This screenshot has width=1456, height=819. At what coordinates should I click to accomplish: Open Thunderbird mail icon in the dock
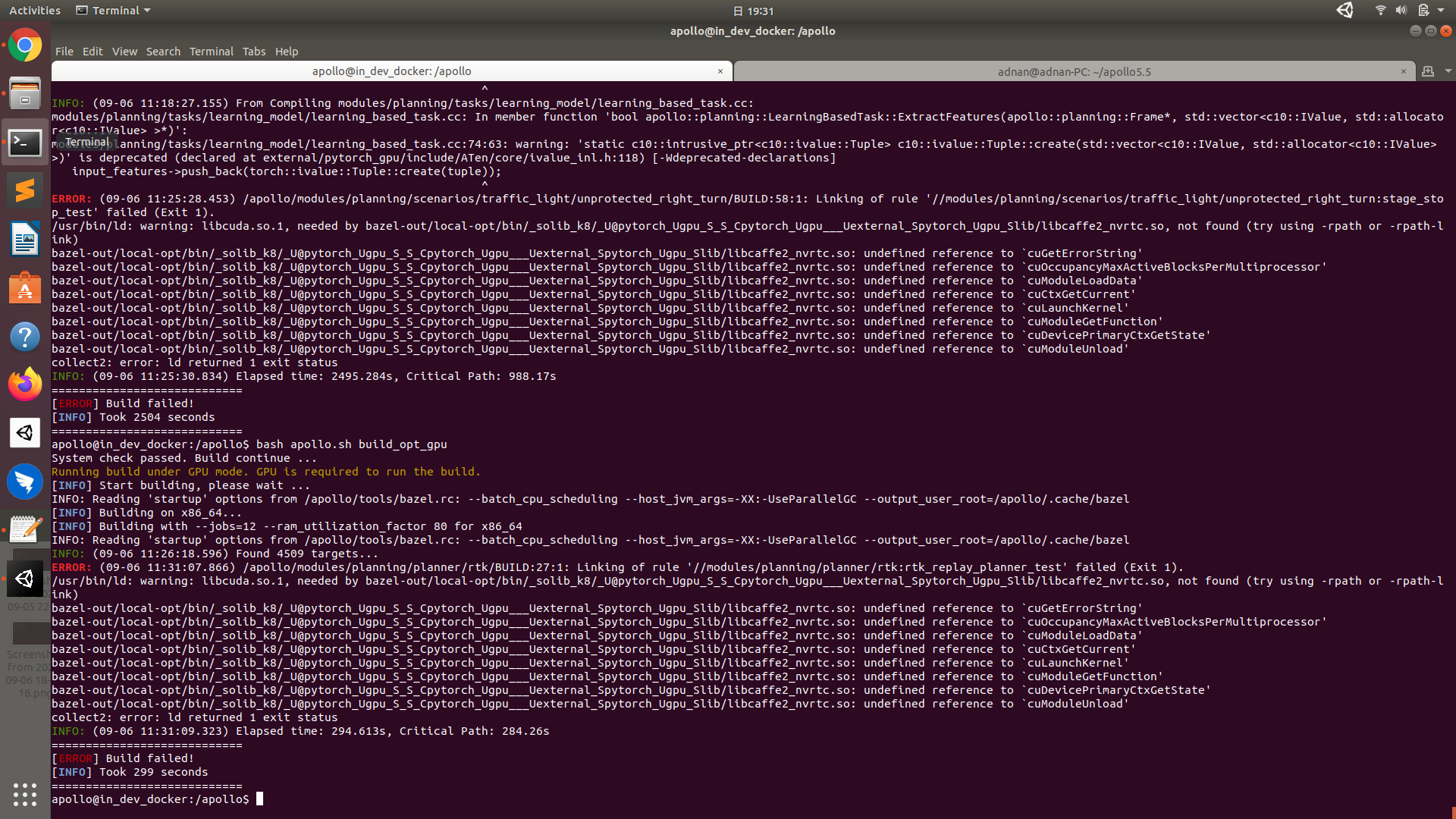[x=25, y=482]
